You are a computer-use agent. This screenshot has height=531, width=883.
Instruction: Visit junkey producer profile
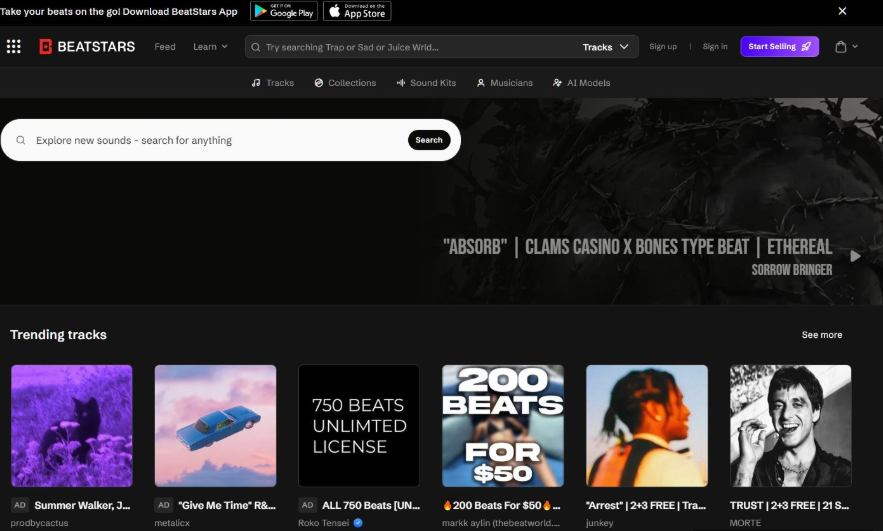(x=600, y=523)
